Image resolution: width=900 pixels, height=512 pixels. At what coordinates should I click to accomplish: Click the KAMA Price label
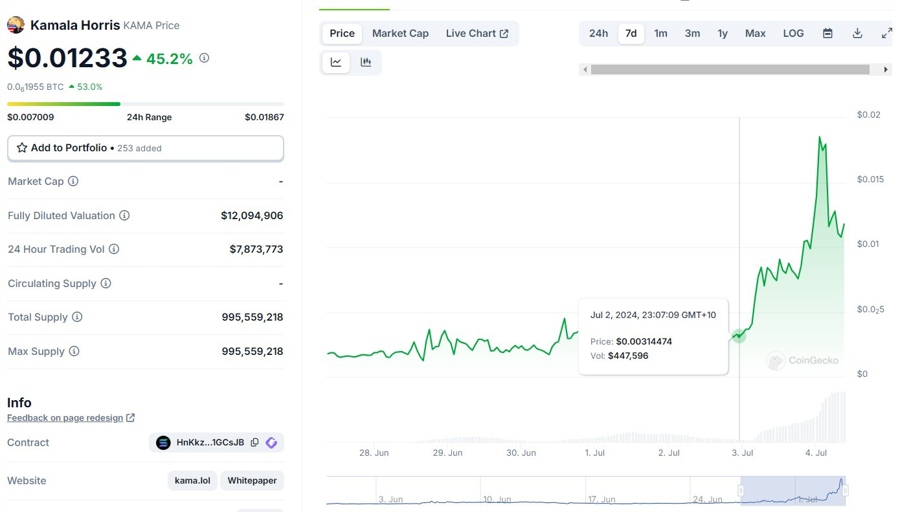(152, 25)
